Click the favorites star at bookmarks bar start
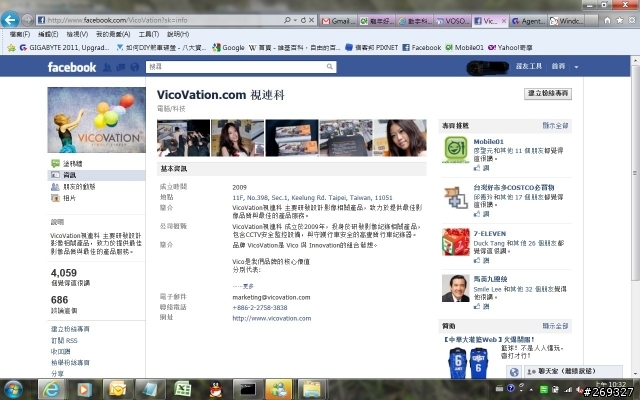 coord(11,48)
